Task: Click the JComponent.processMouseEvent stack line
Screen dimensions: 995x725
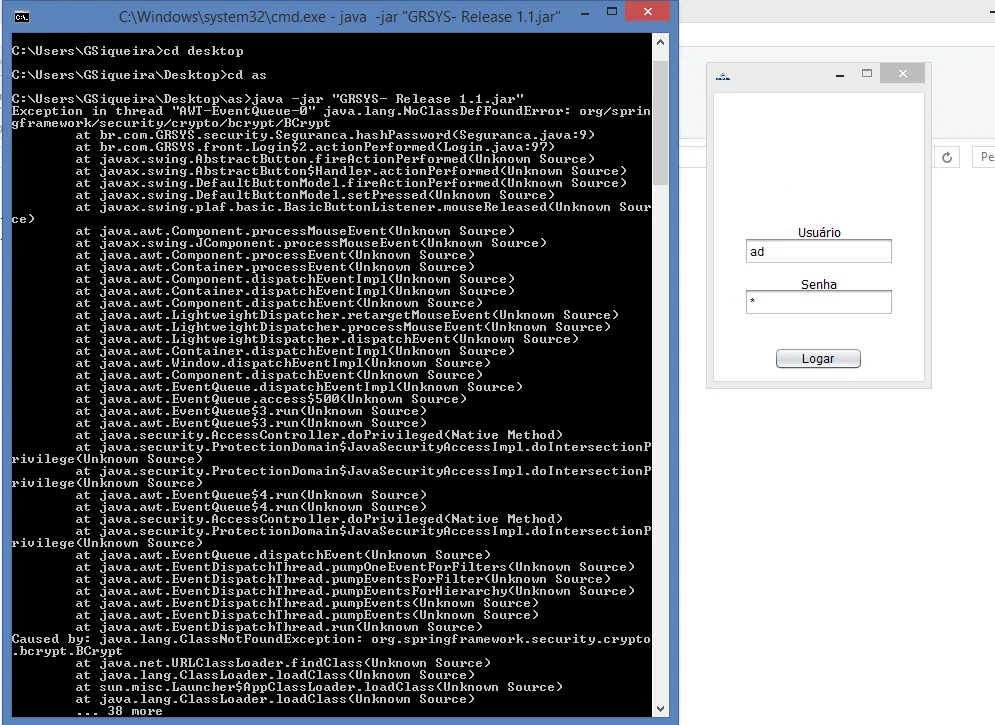Action: 311,243
